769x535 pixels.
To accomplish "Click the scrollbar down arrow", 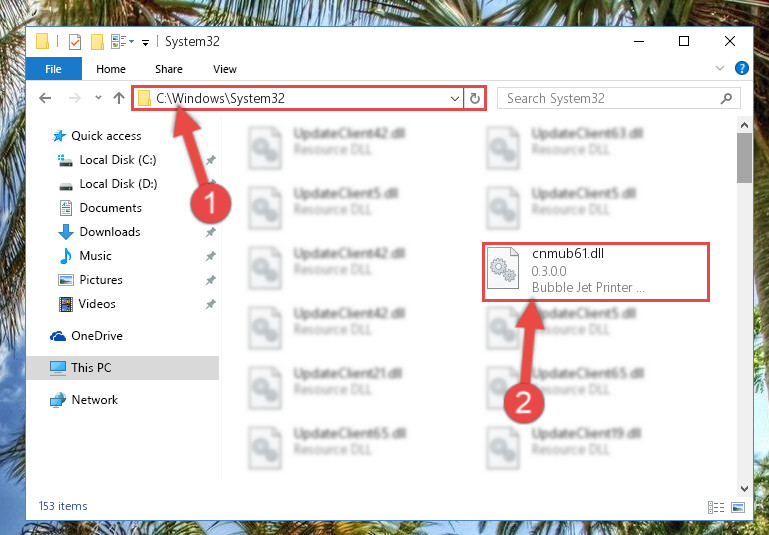I will [744, 489].
